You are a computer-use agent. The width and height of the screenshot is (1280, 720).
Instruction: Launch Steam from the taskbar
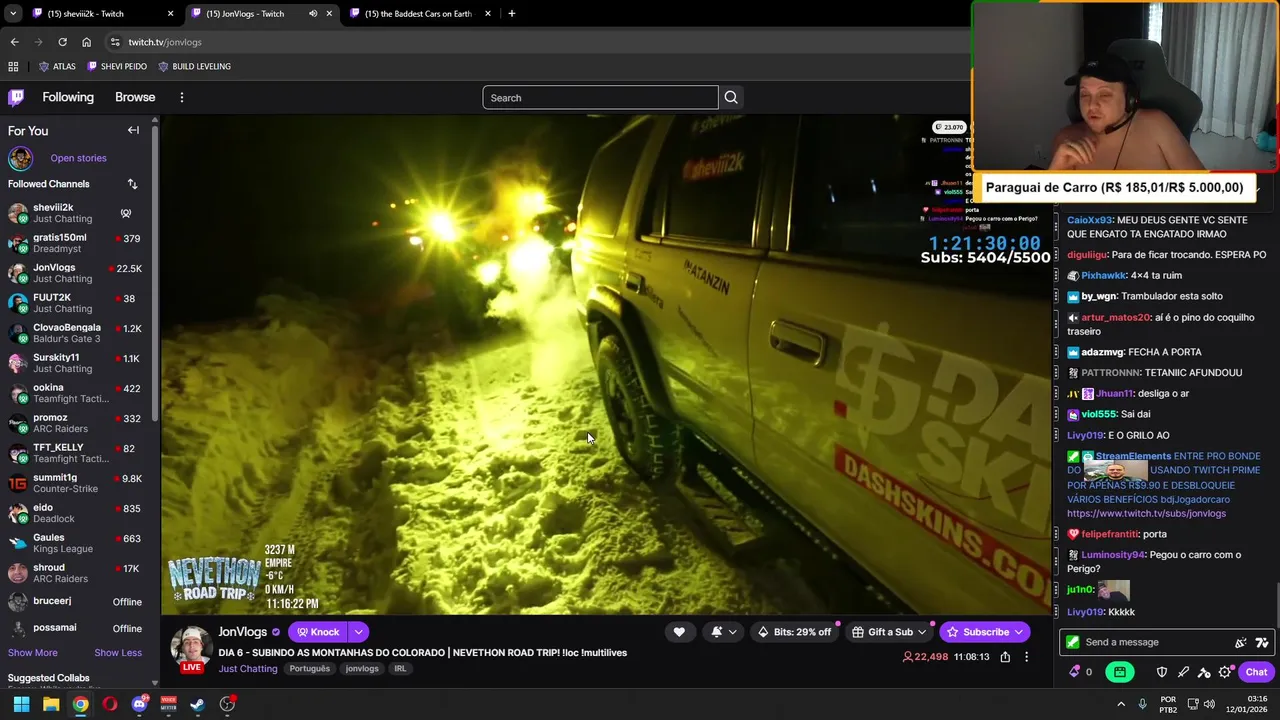coord(198,704)
